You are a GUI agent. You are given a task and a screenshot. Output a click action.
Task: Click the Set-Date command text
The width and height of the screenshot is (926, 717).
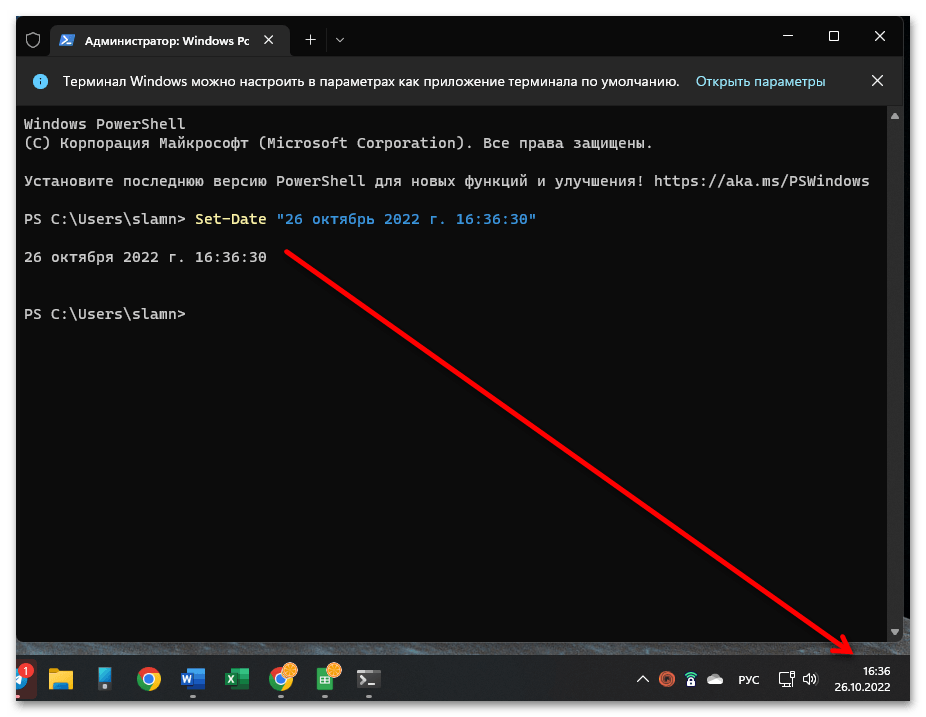pyautogui.click(x=230, y=219)
